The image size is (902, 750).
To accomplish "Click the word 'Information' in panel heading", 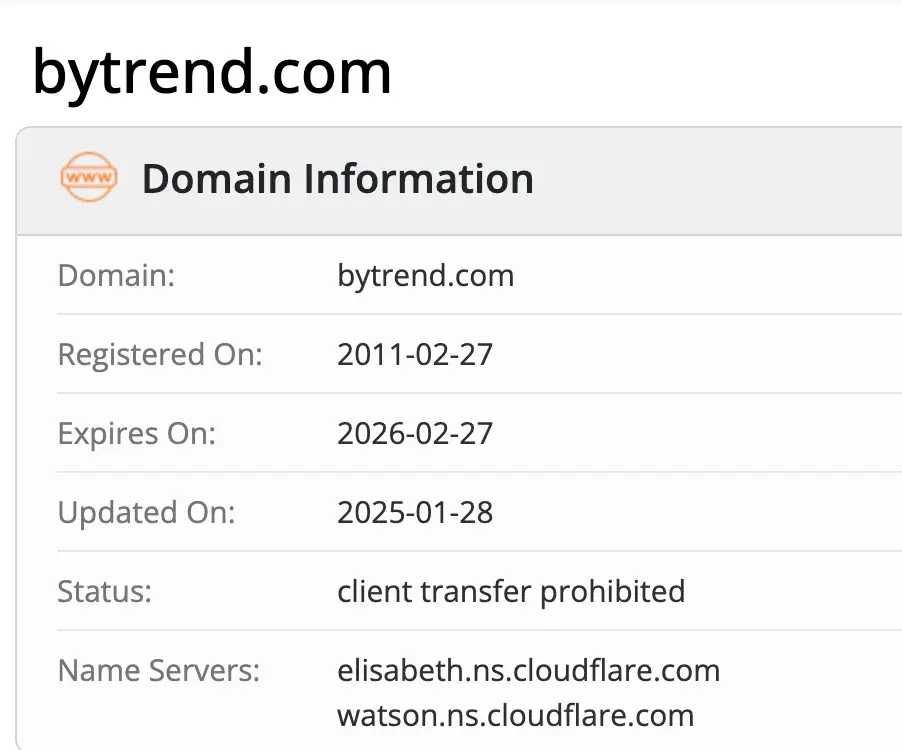I will click(419, 179).
